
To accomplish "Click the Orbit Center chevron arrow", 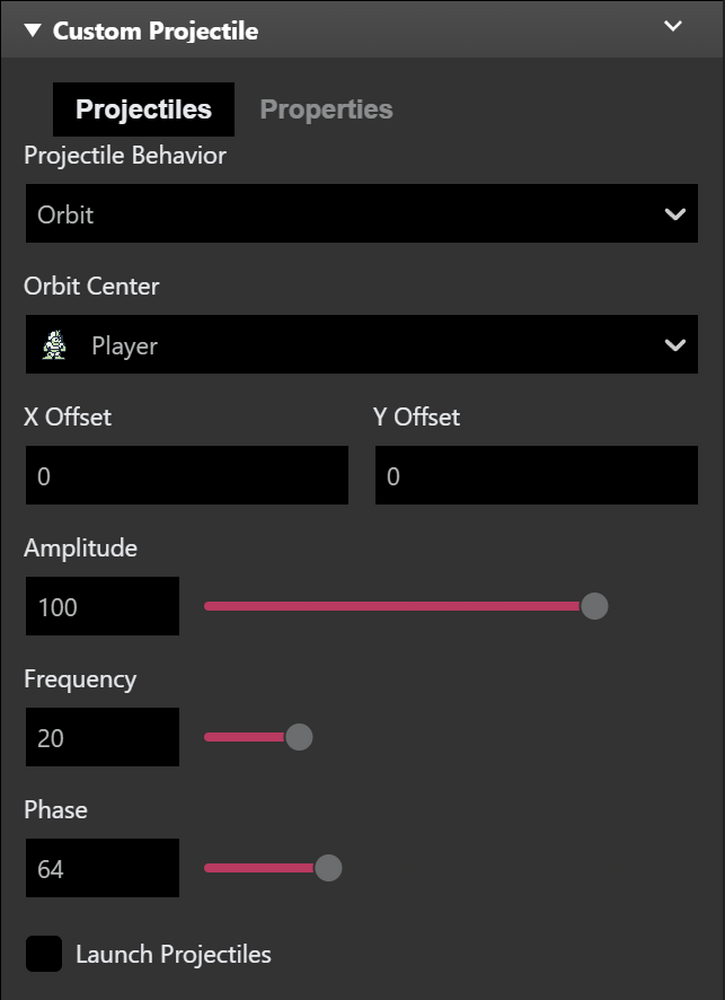I will point(677,344).
